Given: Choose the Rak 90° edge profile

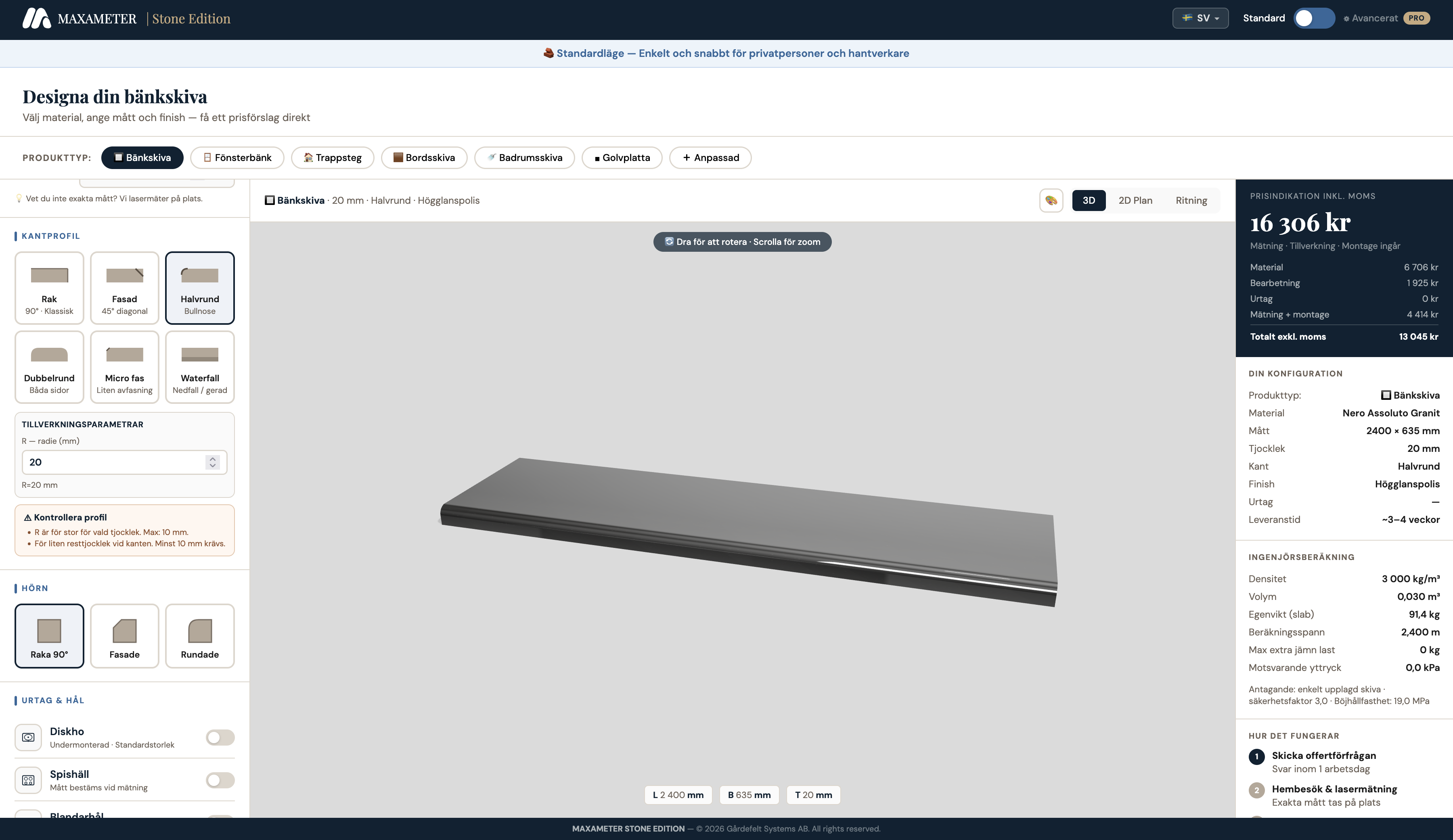Looking at the screenshot, I should 49,288.
